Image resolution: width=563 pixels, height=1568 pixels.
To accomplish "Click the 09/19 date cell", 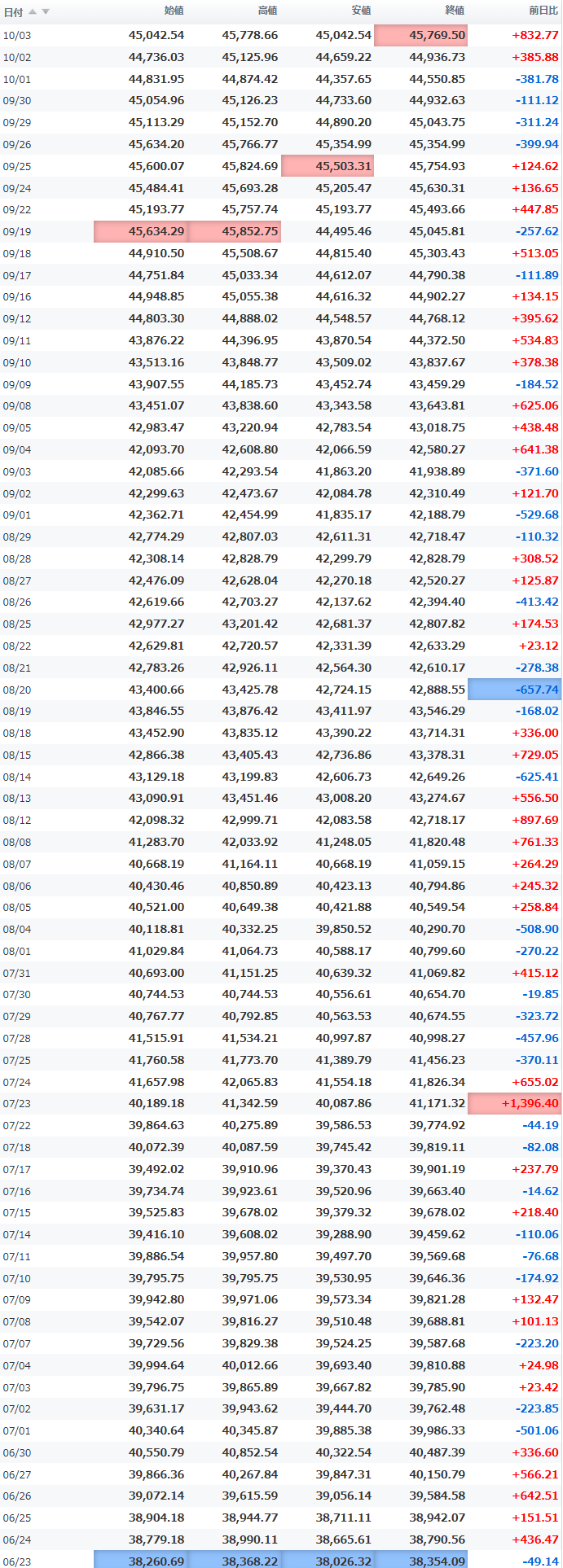I will (x=17, y=231).
